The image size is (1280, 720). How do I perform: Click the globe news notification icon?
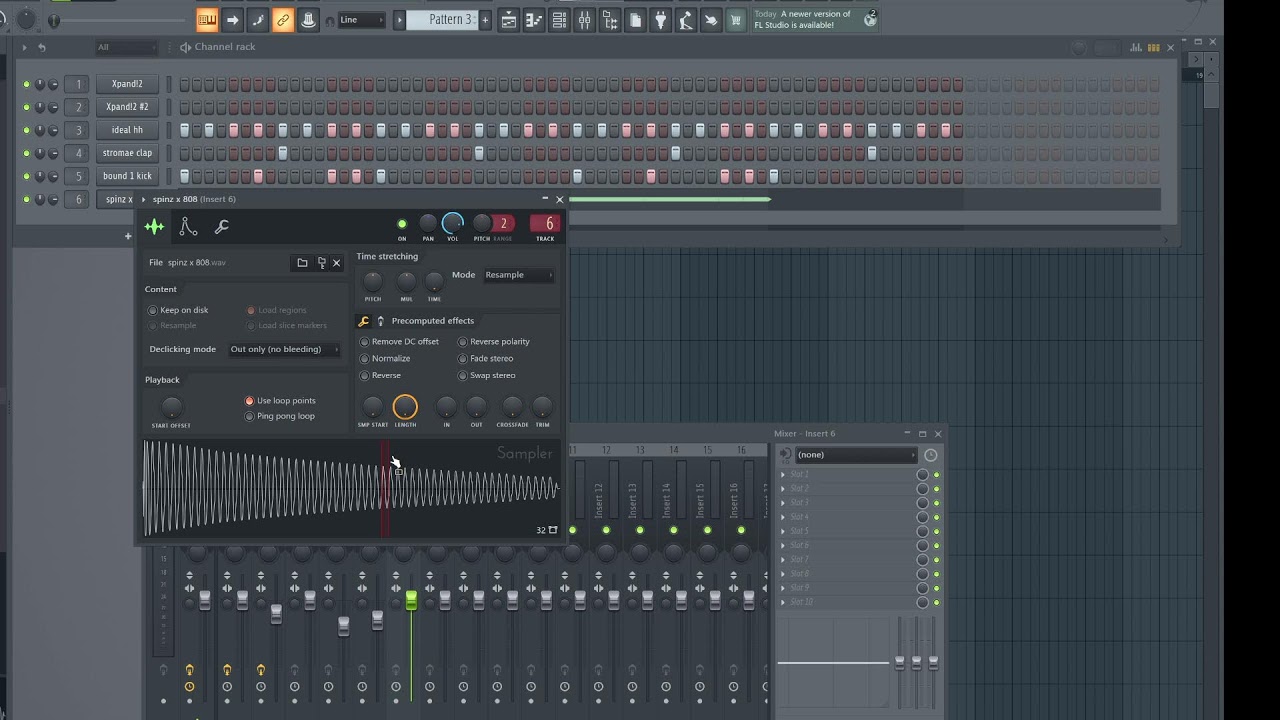pos(870,19)
